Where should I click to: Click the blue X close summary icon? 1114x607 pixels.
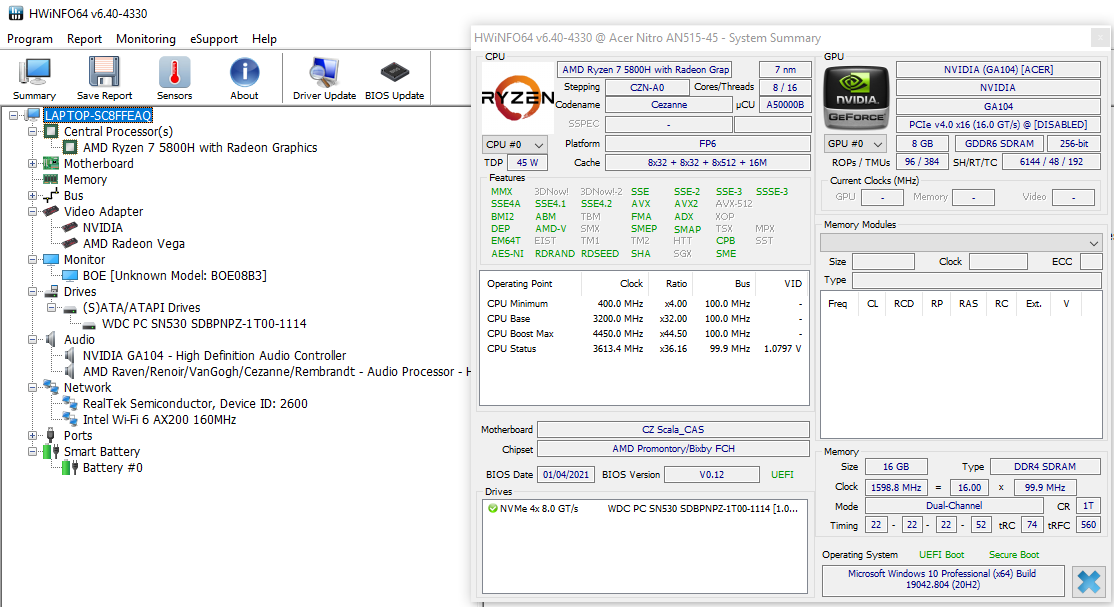(x=1088, y=581)
